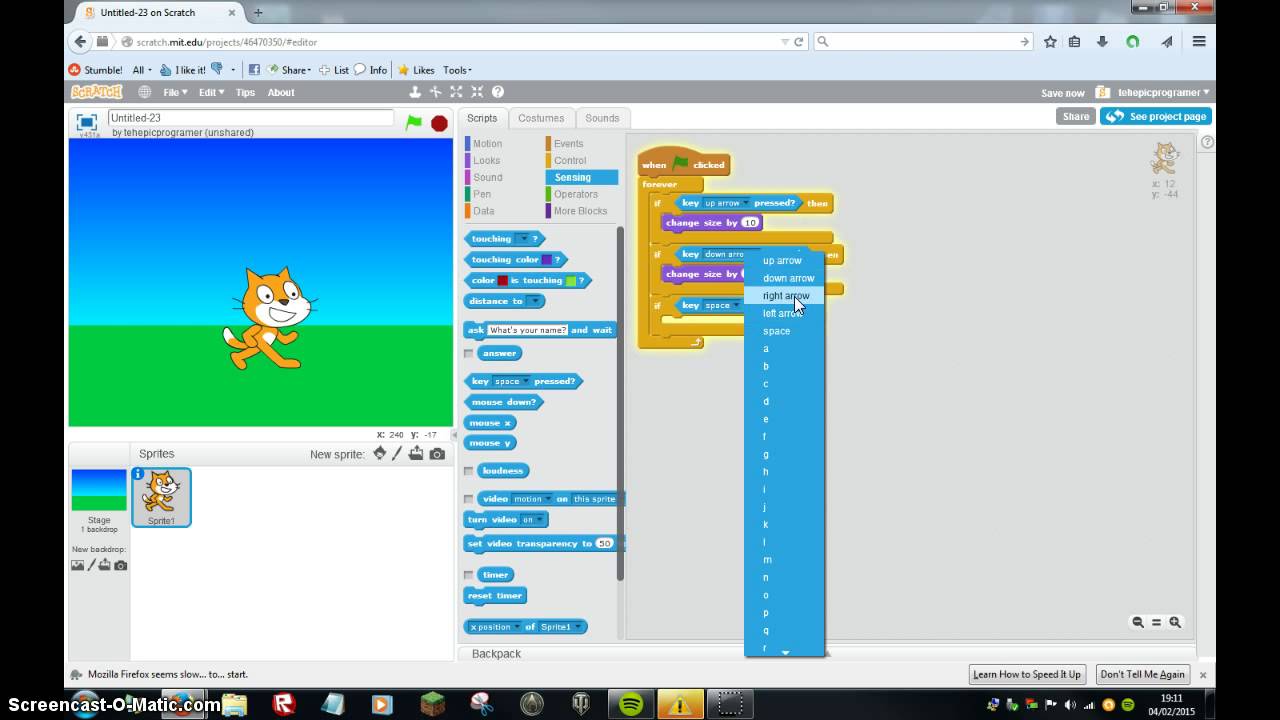Open Minecraft from the taskbar

click(432, 704)
